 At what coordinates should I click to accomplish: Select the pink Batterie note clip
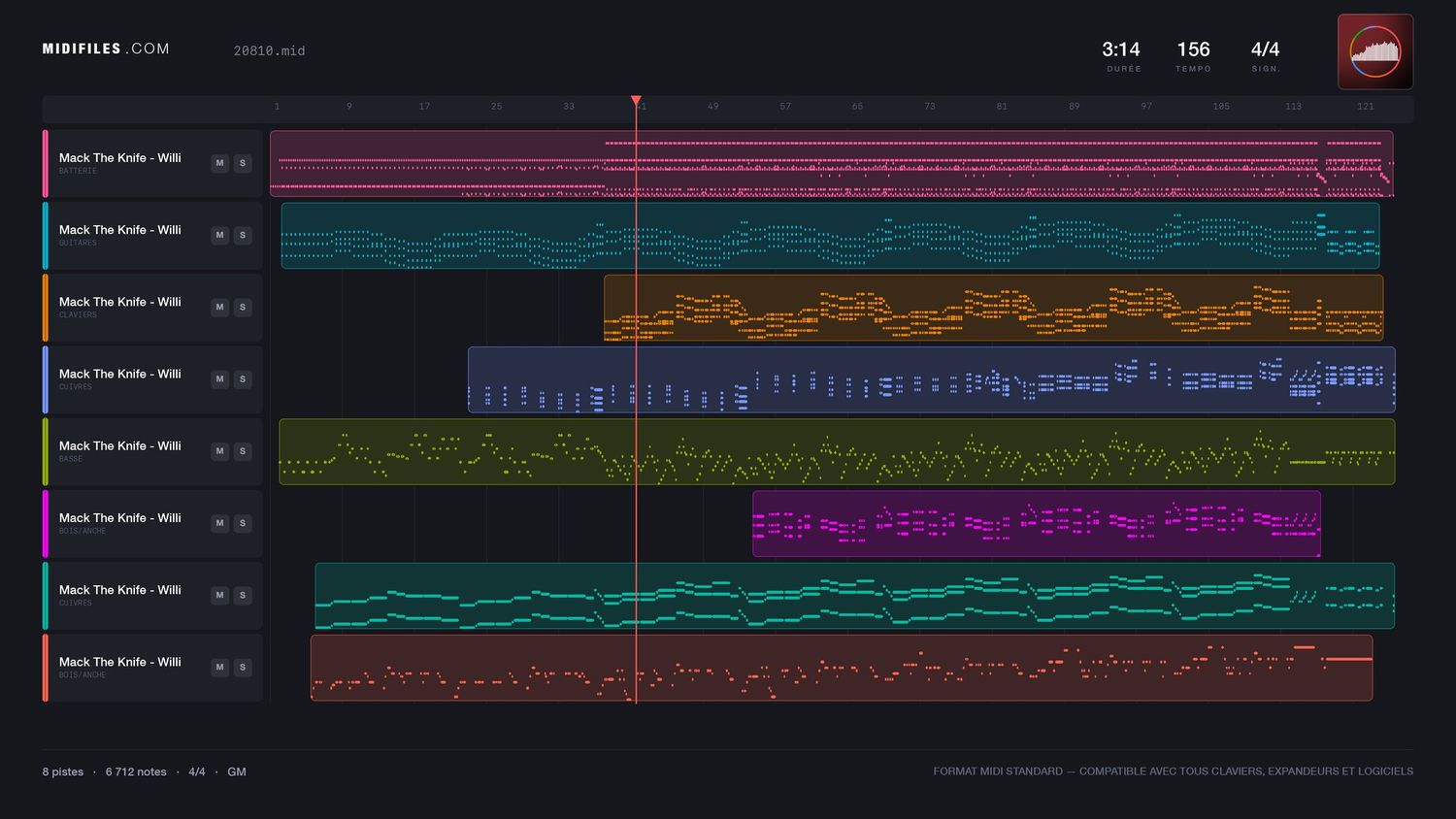pos(832,164)
